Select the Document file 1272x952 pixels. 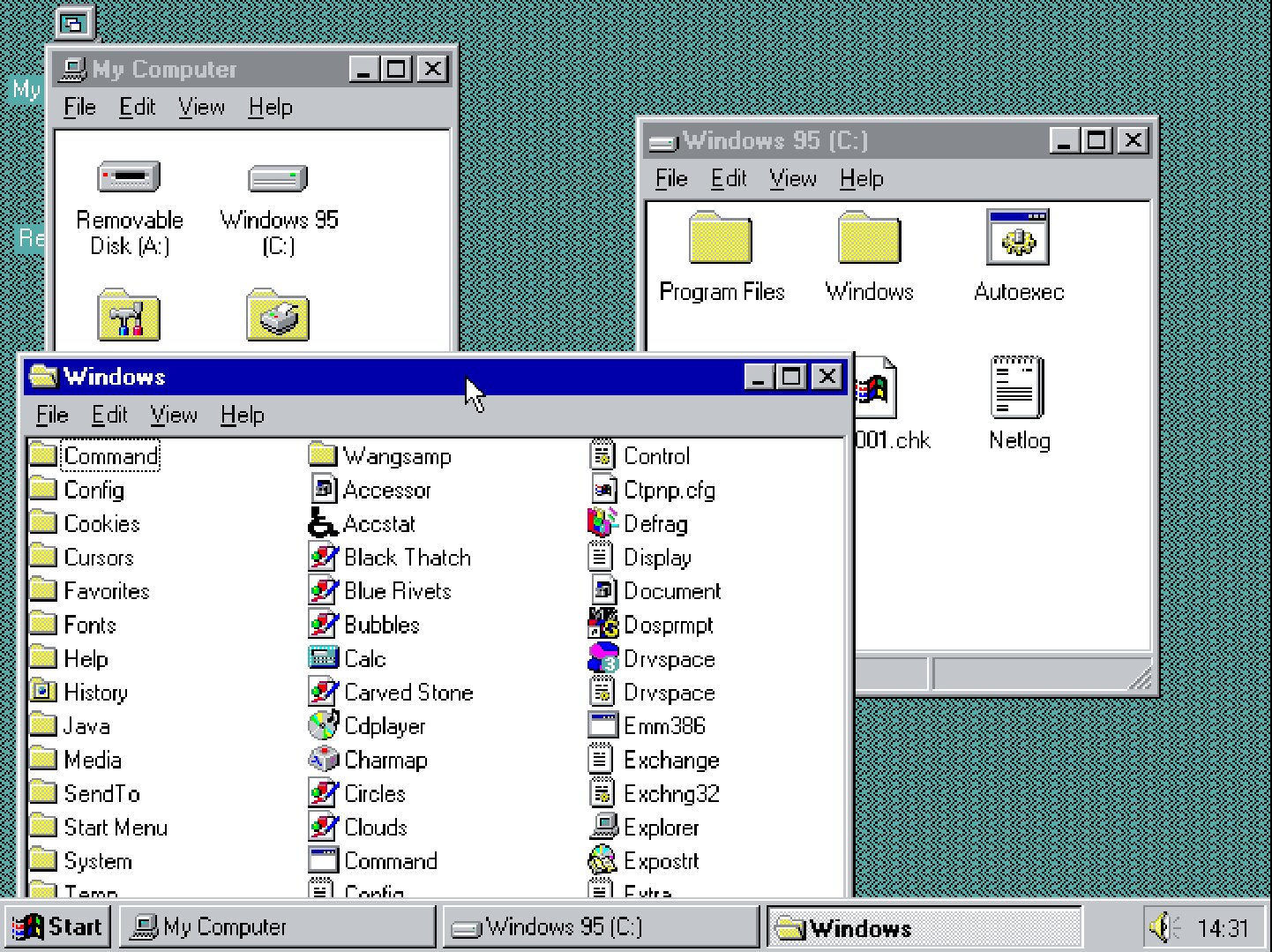point(655,590)
